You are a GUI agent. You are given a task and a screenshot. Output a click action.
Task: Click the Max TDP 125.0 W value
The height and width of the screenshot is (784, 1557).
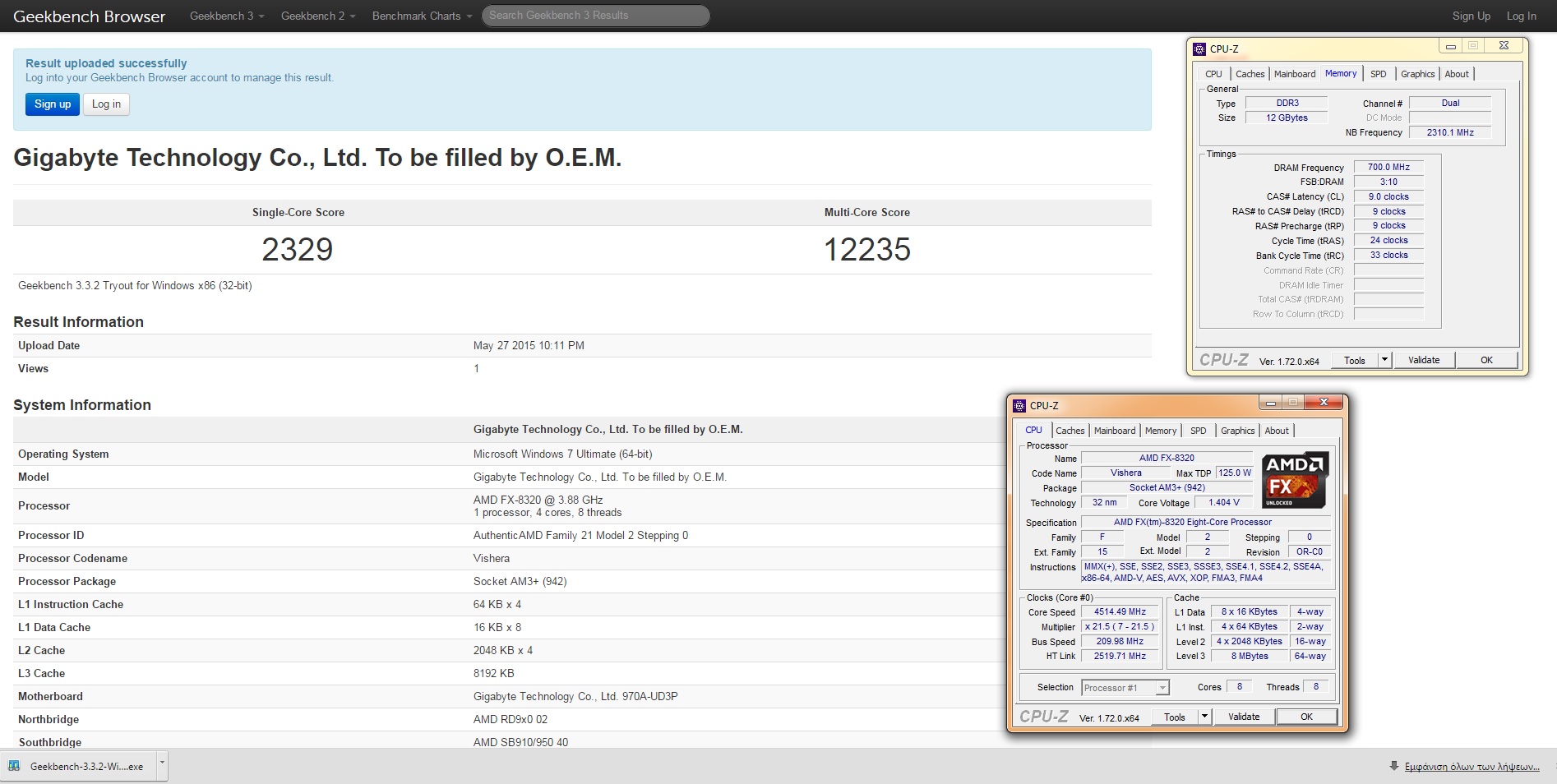coord(1234,473)
